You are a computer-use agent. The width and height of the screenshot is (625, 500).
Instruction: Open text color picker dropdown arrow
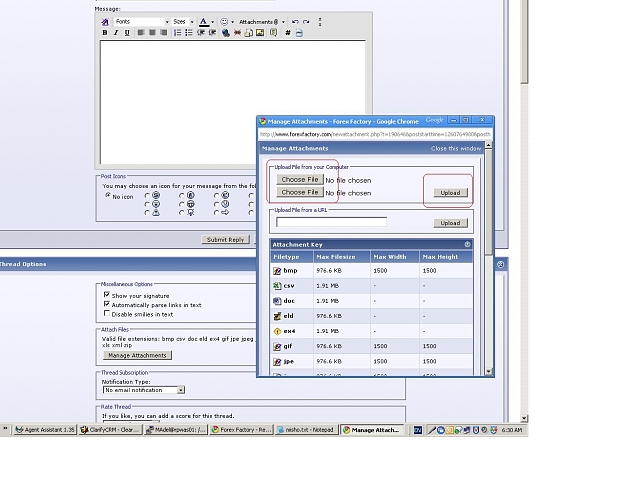tap(212, 22)
